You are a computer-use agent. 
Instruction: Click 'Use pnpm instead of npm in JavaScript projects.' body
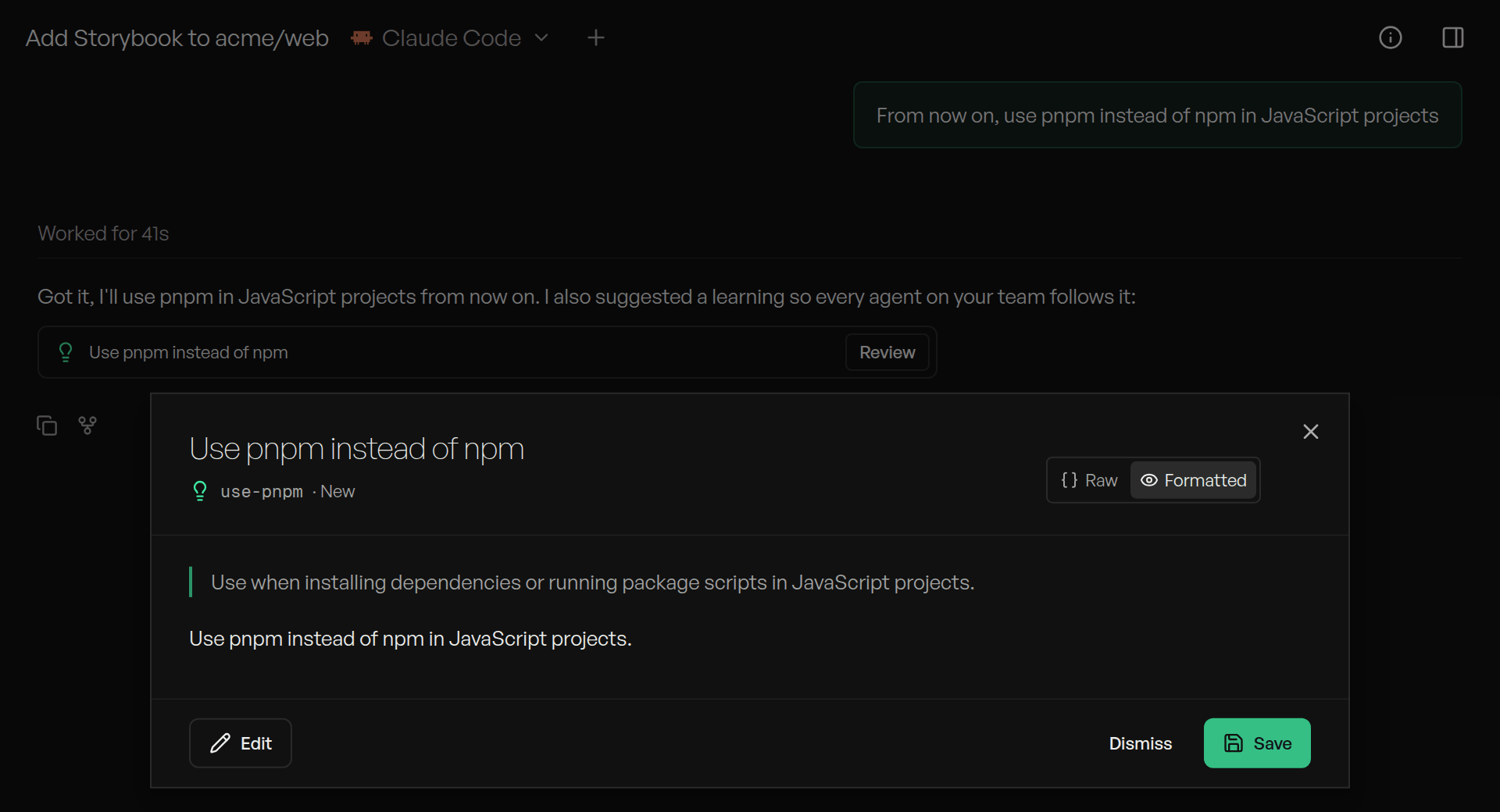[x=410, y=639]
